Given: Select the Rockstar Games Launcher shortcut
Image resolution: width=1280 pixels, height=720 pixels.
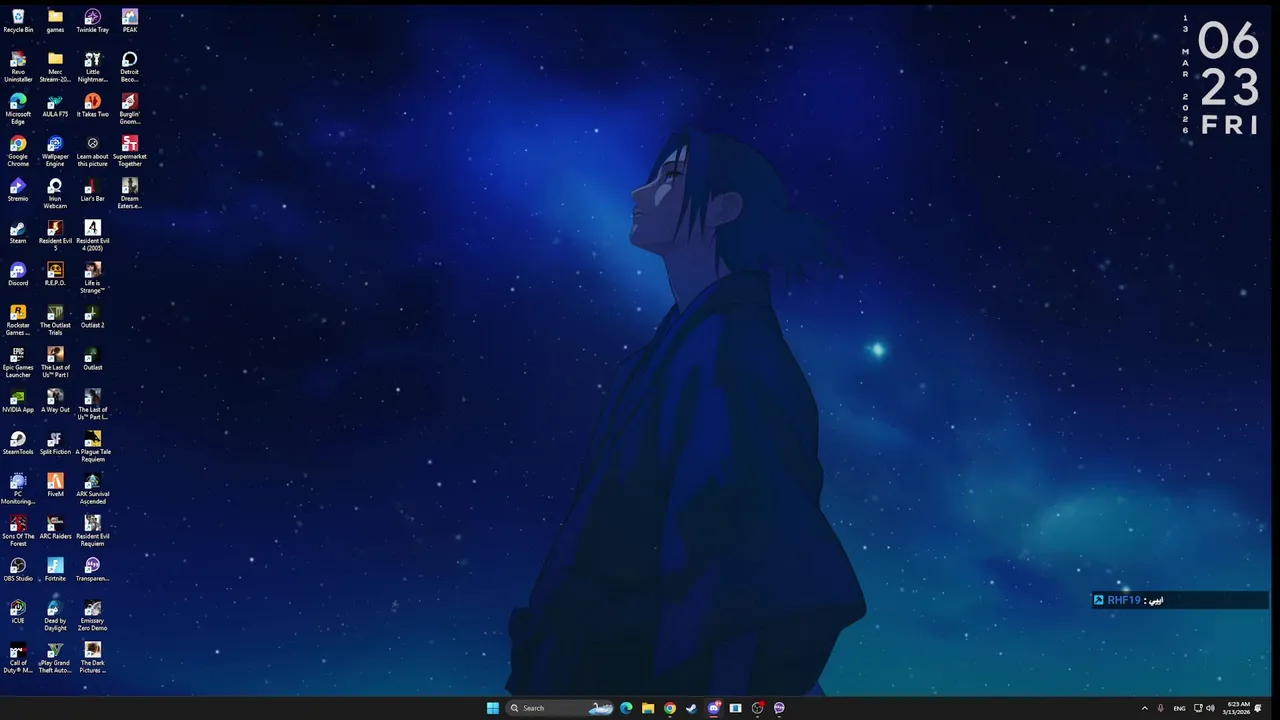Looking at the screenshot, I should click(18, 319).
